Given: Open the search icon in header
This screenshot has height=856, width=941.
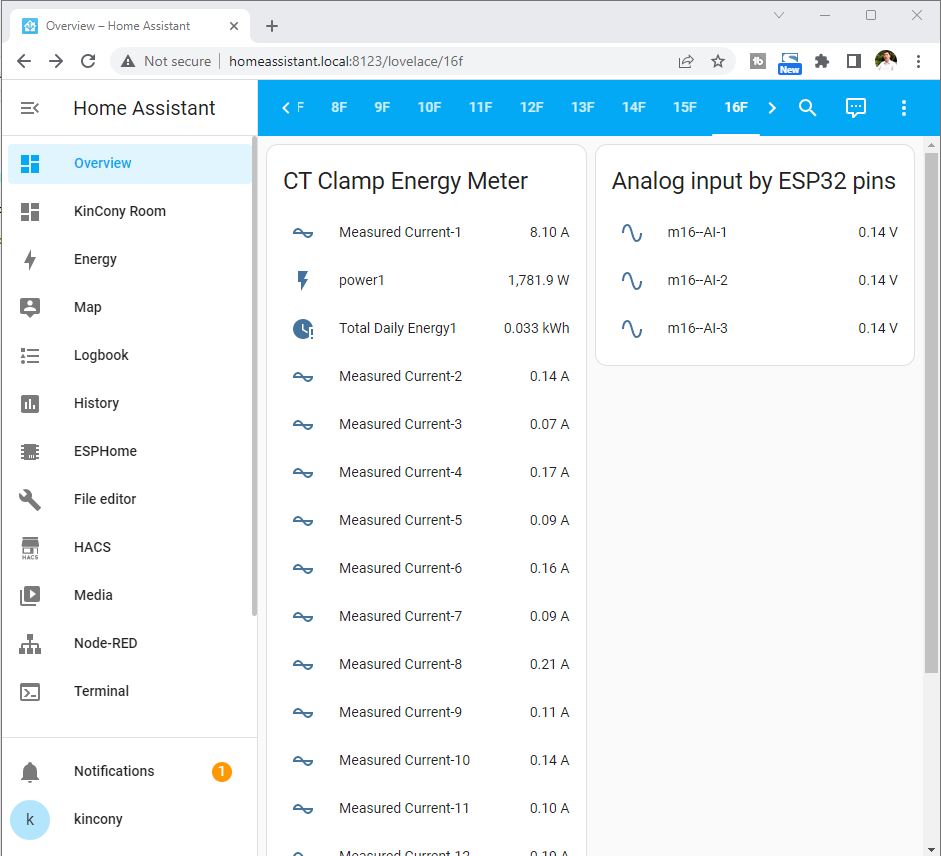Looking at the screenshot, I should 808,108.
